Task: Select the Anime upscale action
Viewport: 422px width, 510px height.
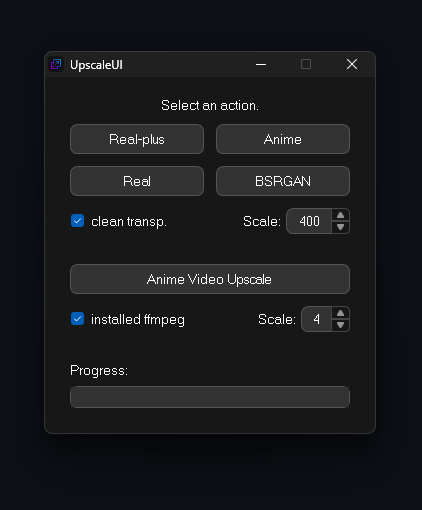Action: (283, 139)
